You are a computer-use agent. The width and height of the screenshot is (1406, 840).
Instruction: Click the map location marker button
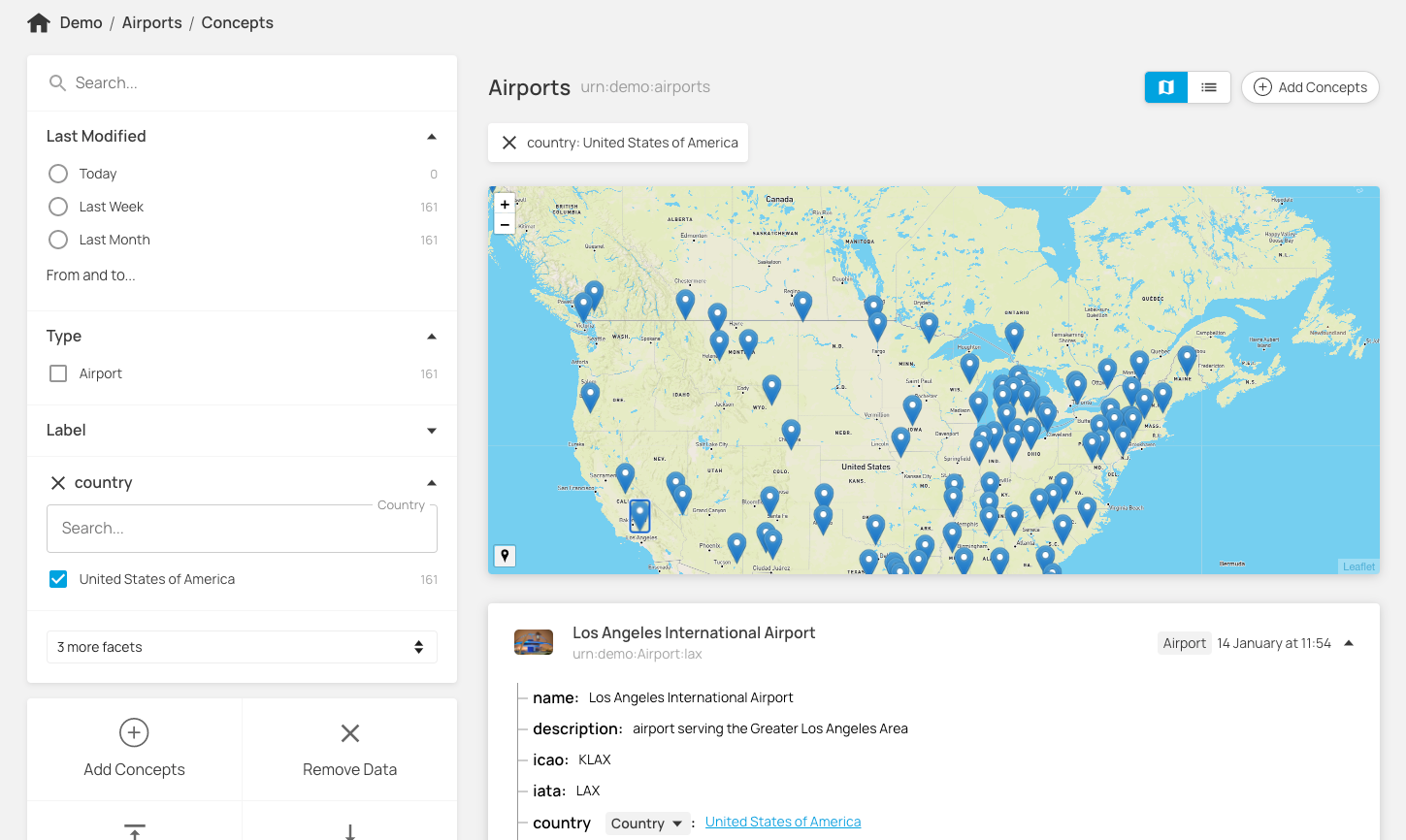click(505, 556)
